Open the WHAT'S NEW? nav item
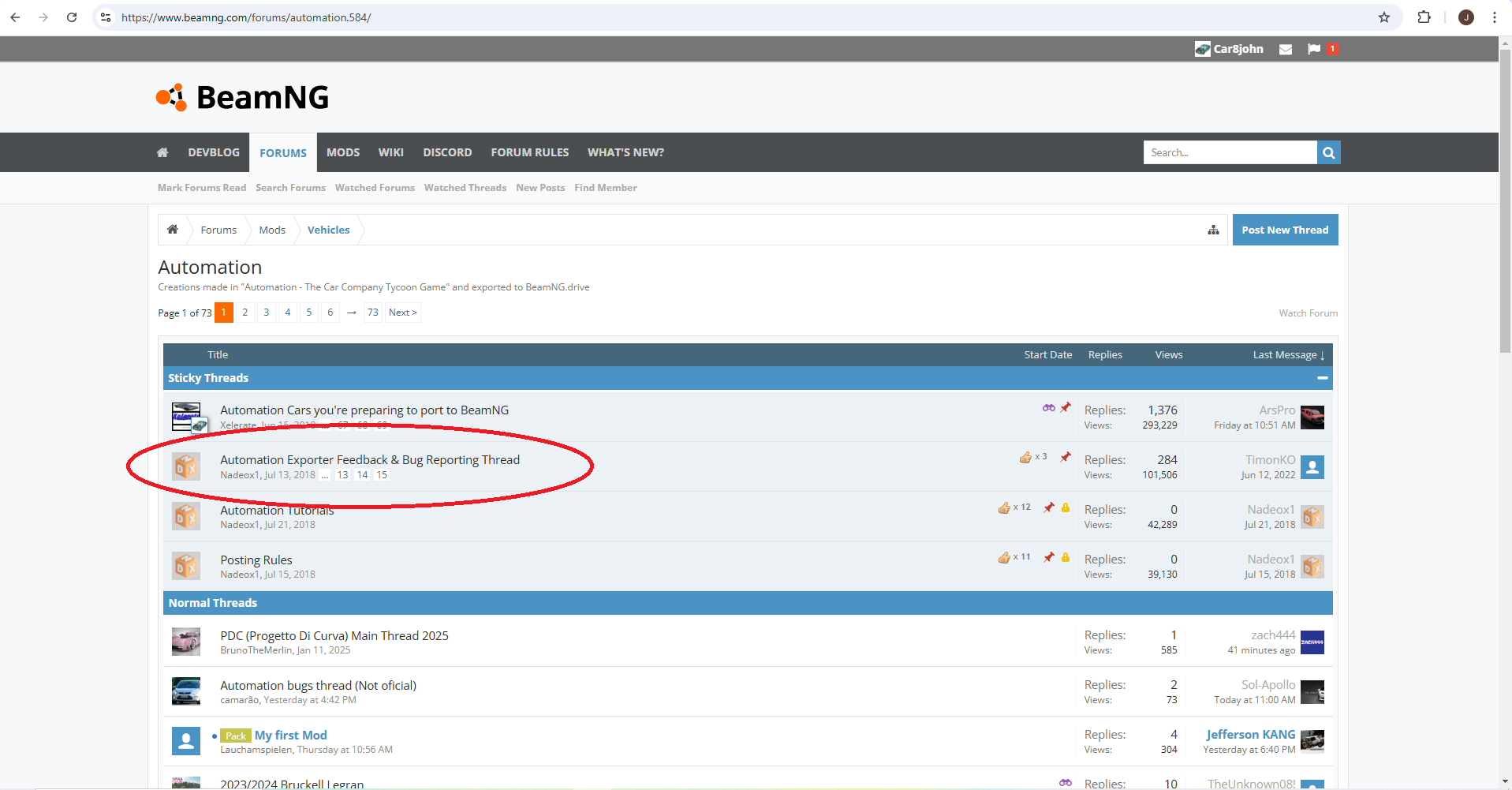 626,152
